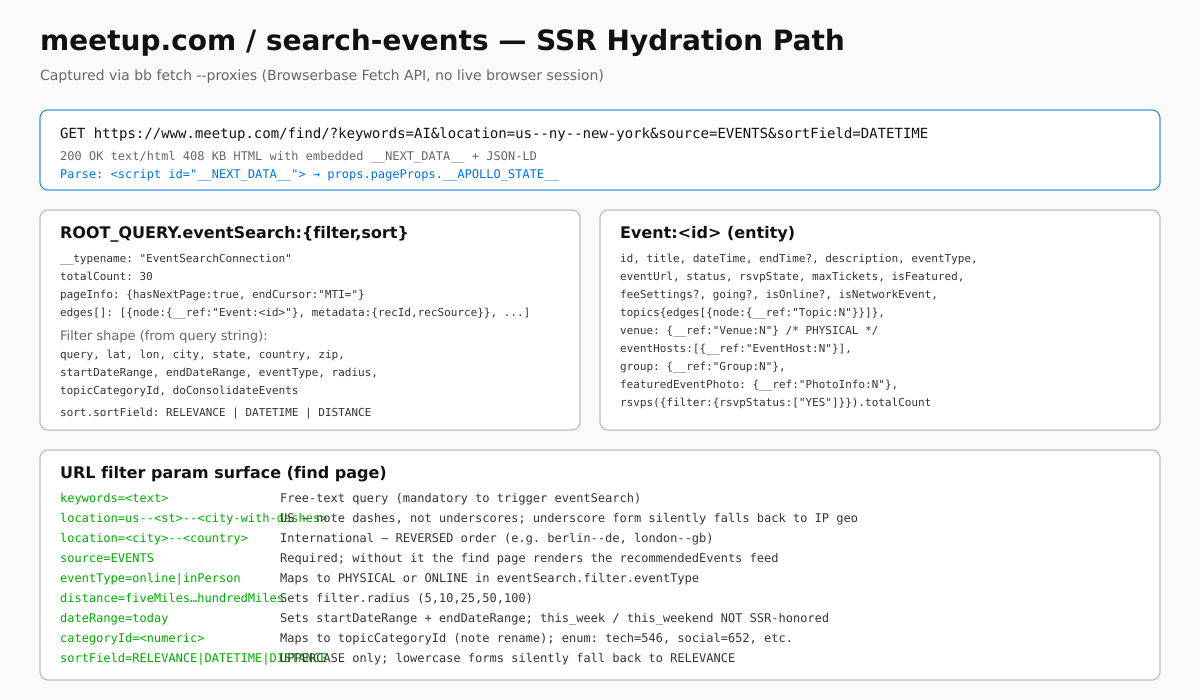Click the 'eventHosts:[{__ref:"EventHost:N"}],' line
This screenshot has height=700, width=1200.
pos(736,348)
